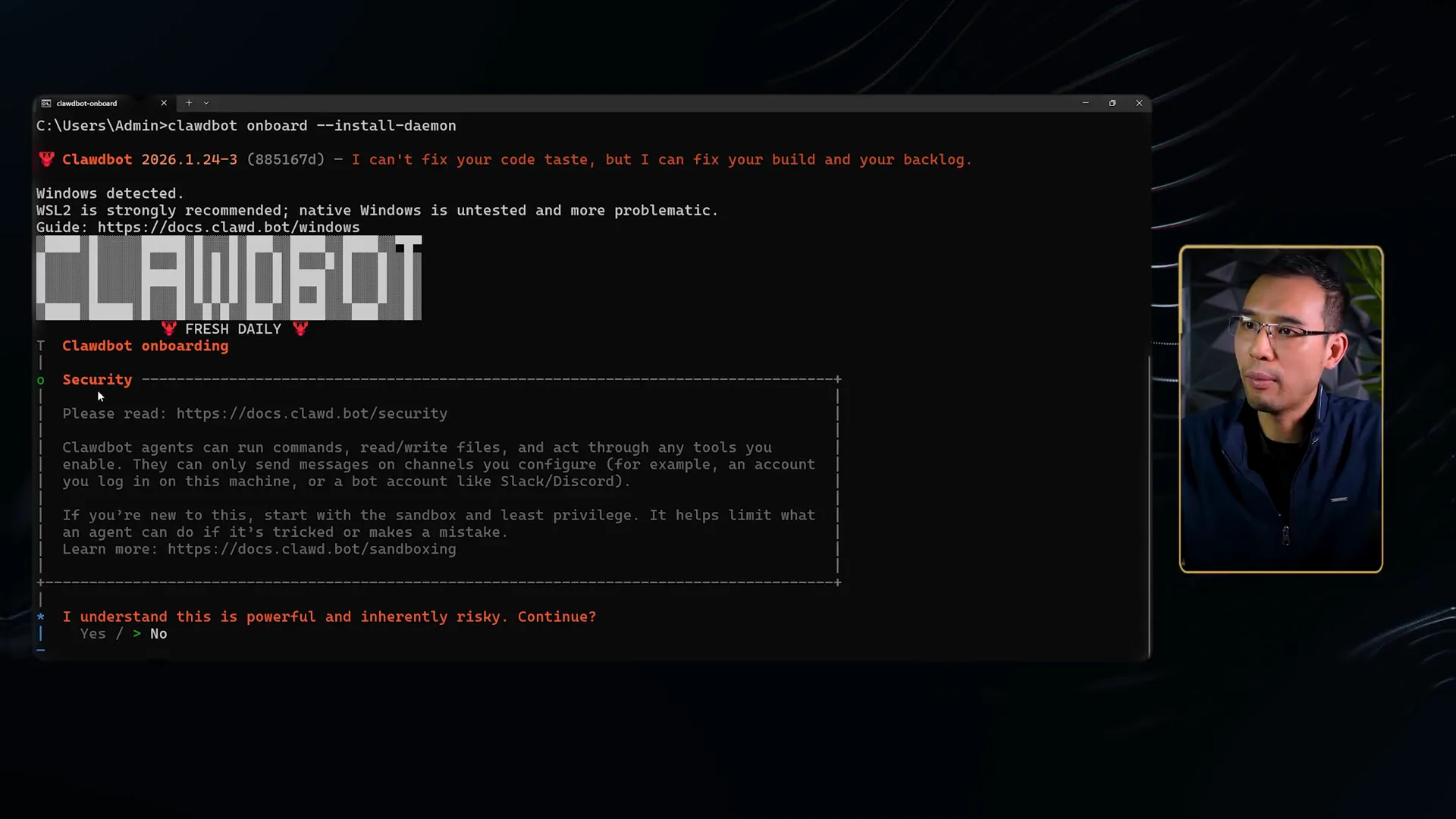Click the lobster icon left of FRESH DAILY

tap(169, 328)
